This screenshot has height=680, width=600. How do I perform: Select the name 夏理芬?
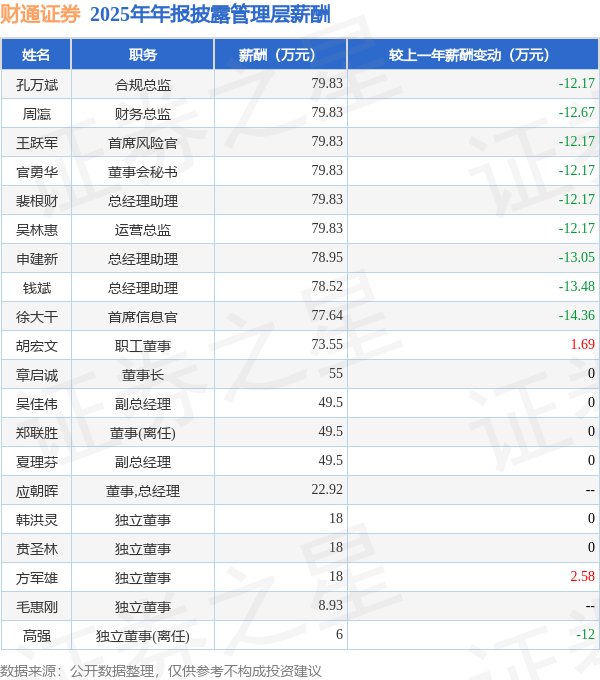tap(37, 462)
